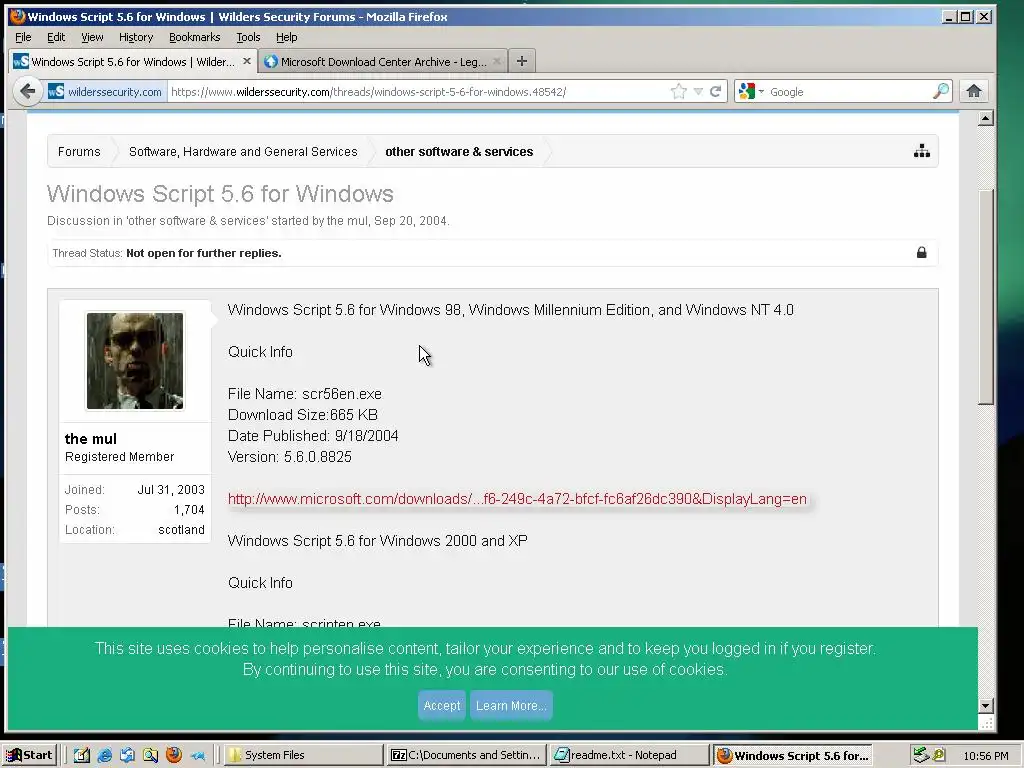1024x768 pixels.
Task: Click the page scrollbar down arrow
Action: [x=986, y=705]
